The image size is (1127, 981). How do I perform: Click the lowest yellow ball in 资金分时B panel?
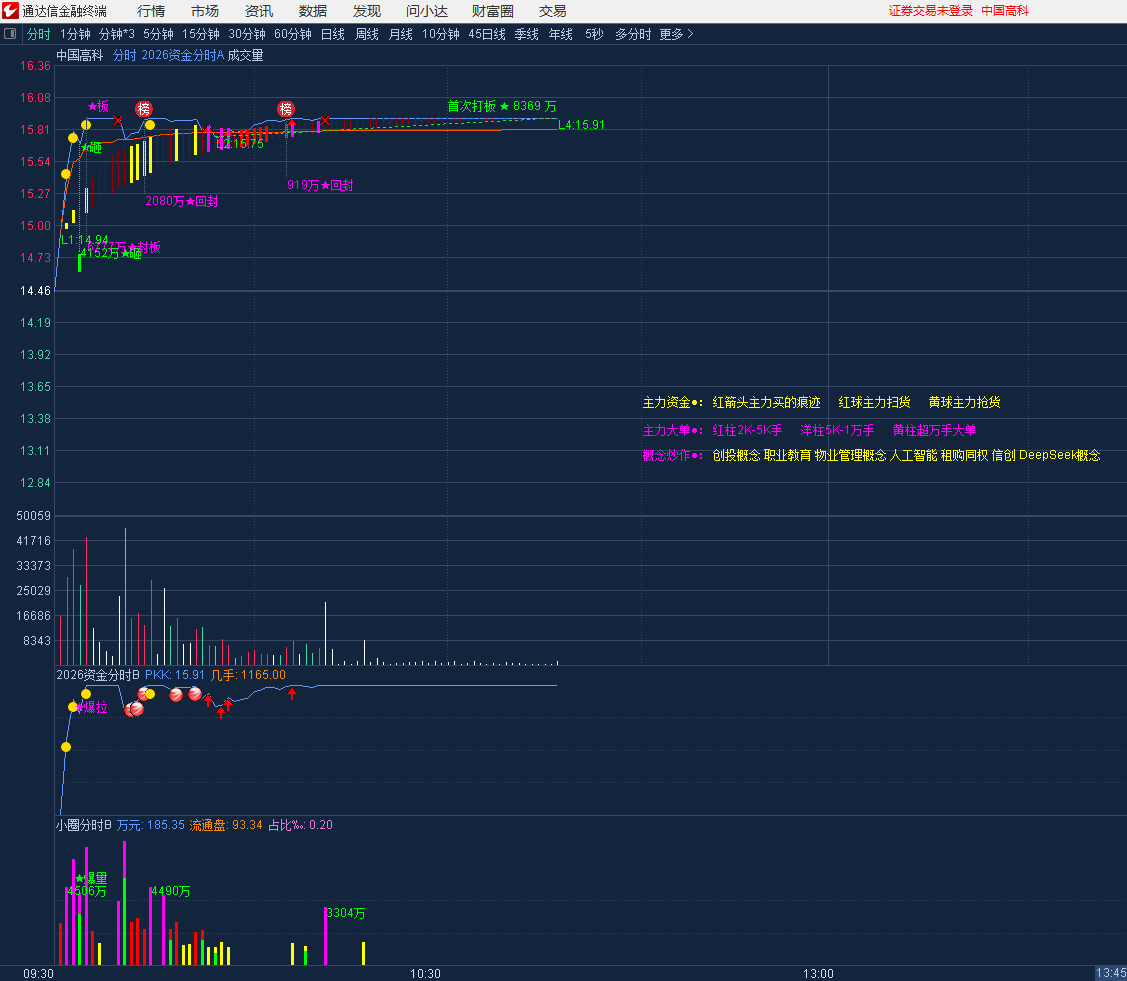tap(66, 746)
